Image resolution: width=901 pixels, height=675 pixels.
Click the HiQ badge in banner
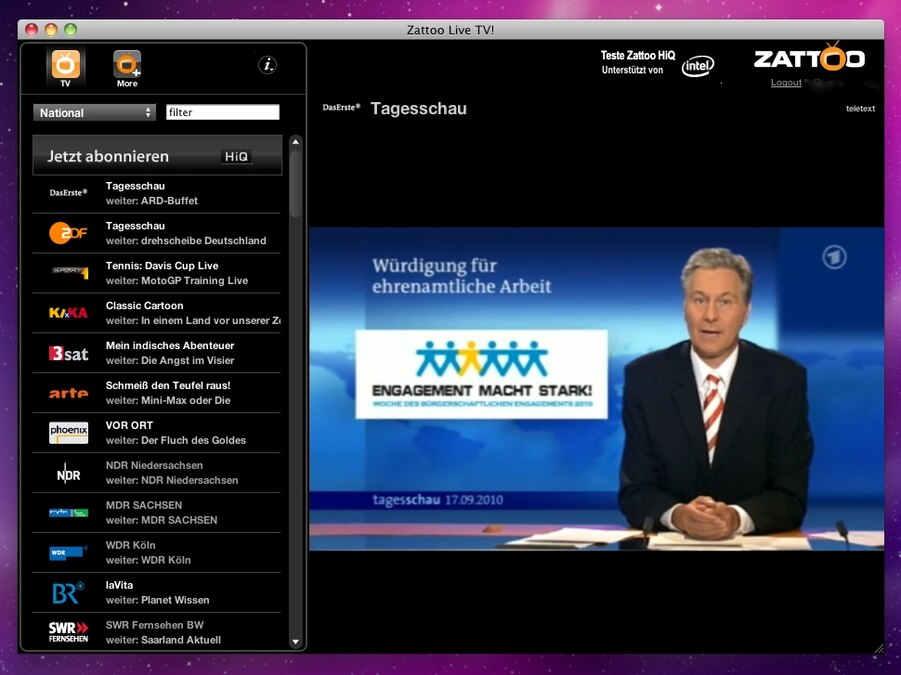click(236, 156)
